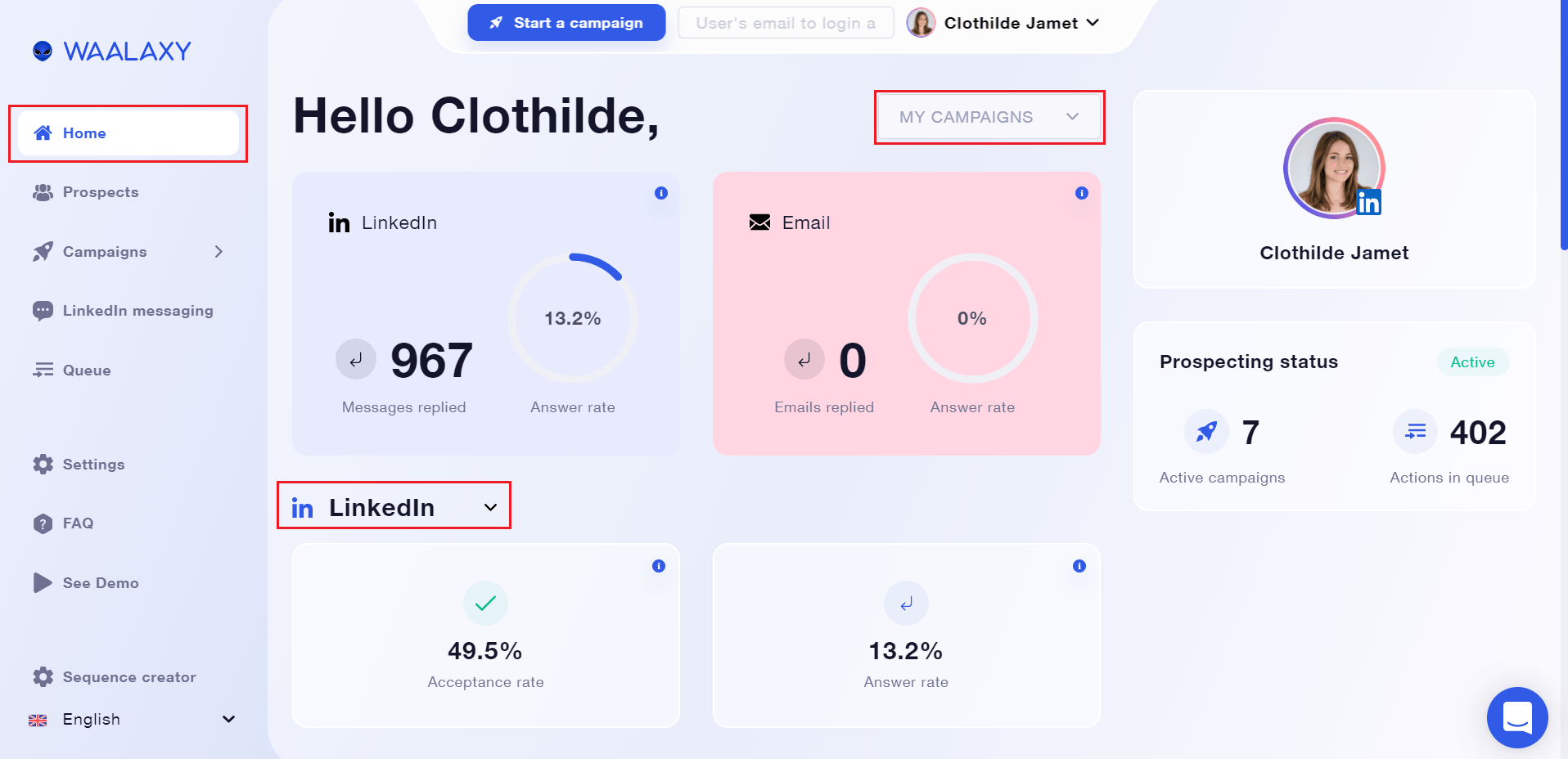Screen dimensions: 1568x759
Task: Click the Waalaxy alien logo
Action: [x=43, y=52]
